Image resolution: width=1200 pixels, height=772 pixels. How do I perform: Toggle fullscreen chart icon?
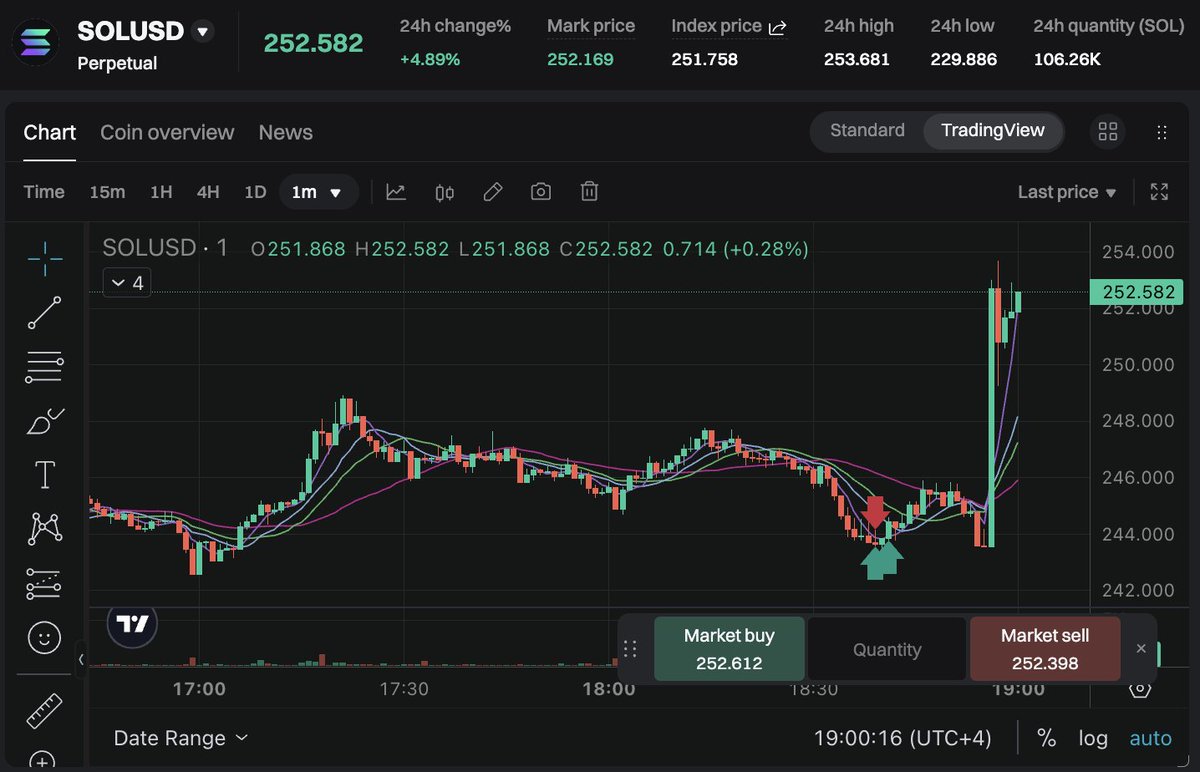coord(1160,192)
